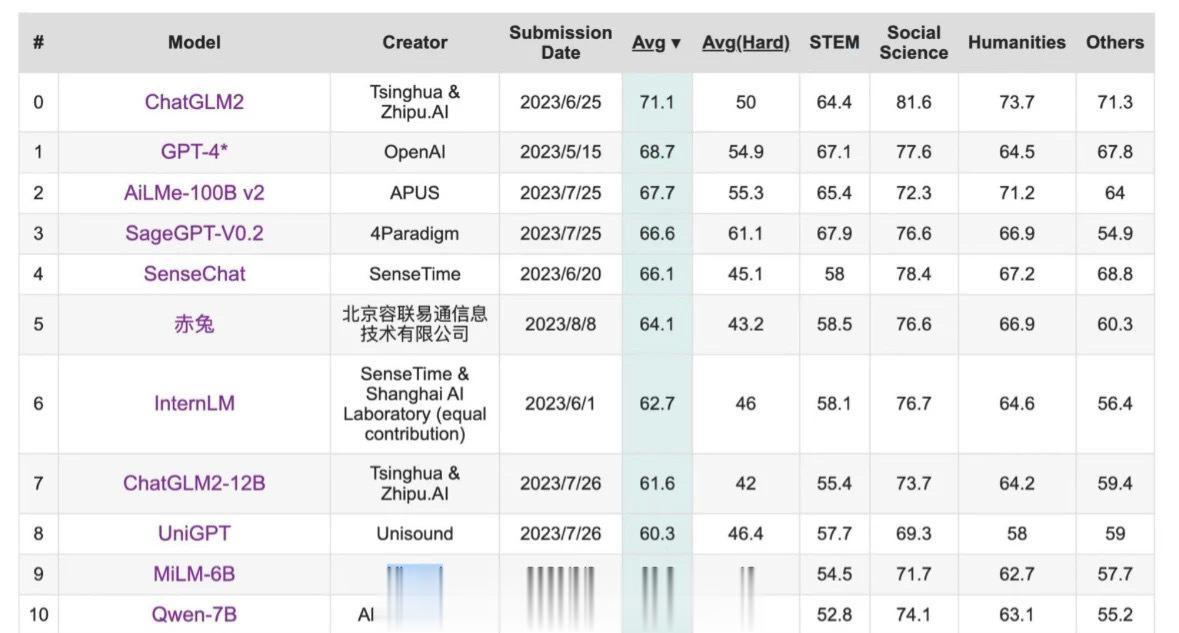The image size is (1179, 633).
Task: Select the AiLMe-100B v2 model
Action: (193, 190)
